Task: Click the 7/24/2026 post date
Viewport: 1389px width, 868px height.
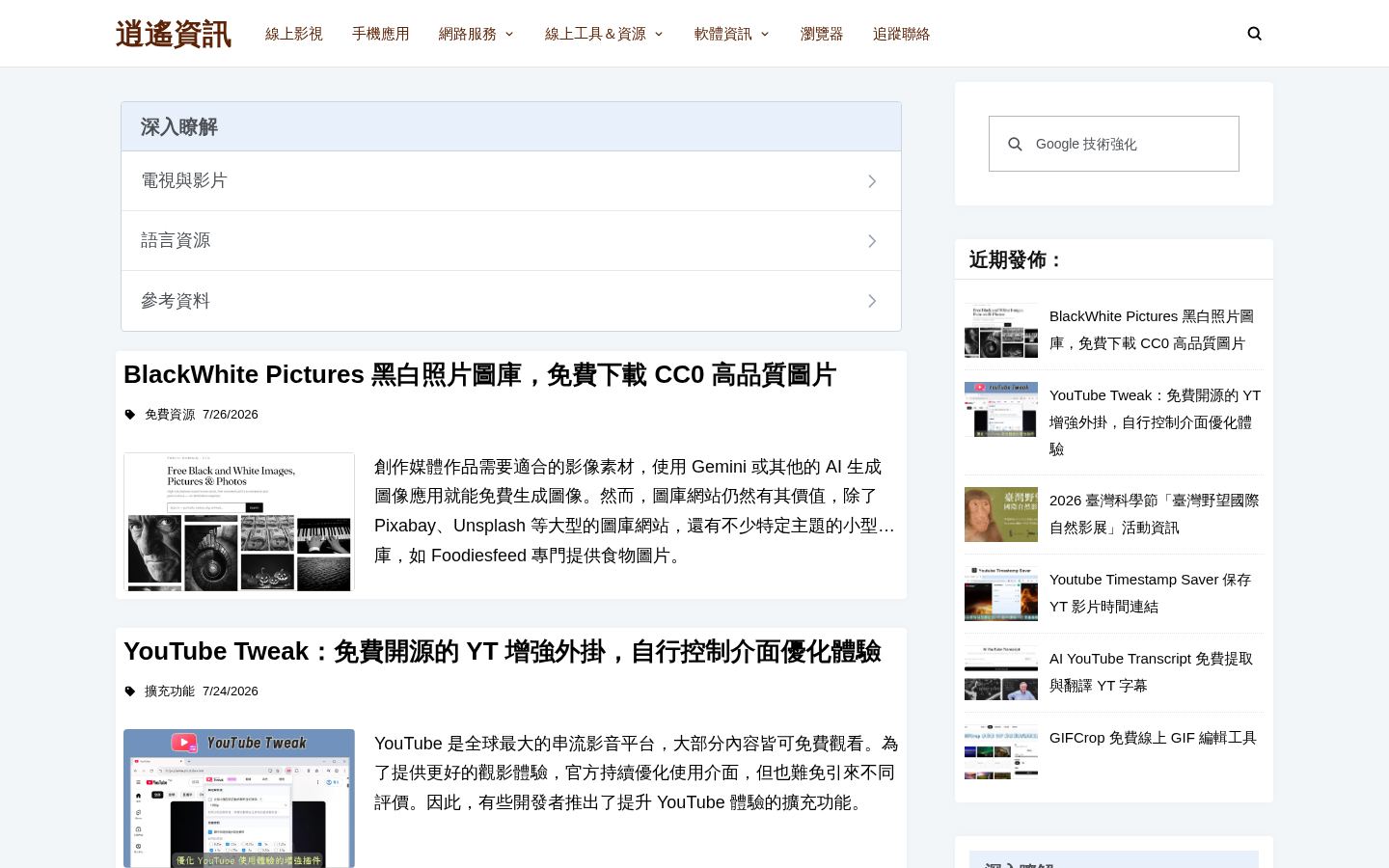Action: [x=231, y=692]
